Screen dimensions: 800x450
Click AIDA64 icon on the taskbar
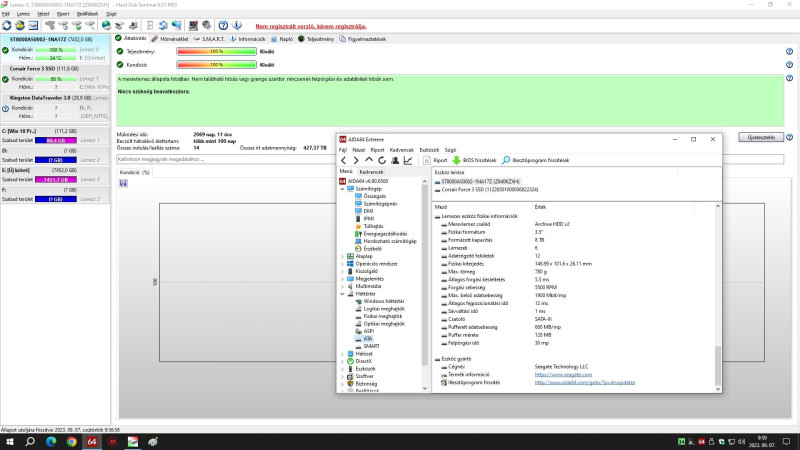pyautogui.click(x=92, y=441)
